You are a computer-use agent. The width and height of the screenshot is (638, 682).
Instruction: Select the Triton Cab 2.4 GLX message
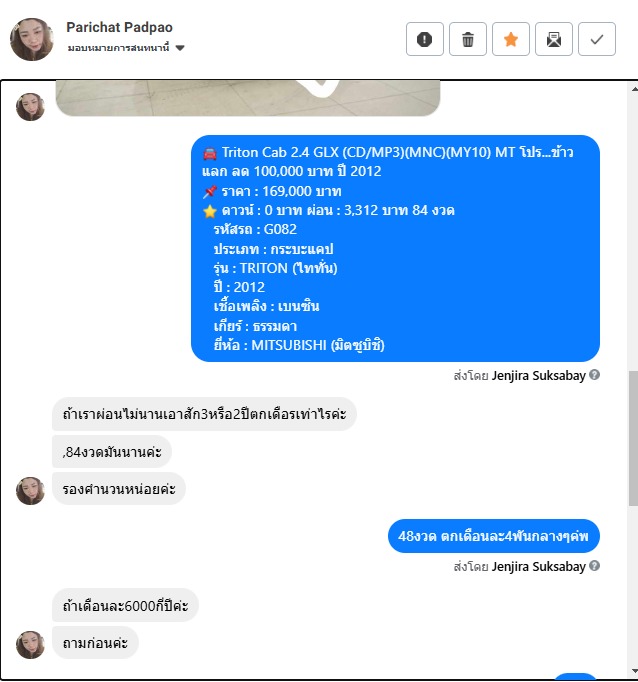[x=395, y=248]
